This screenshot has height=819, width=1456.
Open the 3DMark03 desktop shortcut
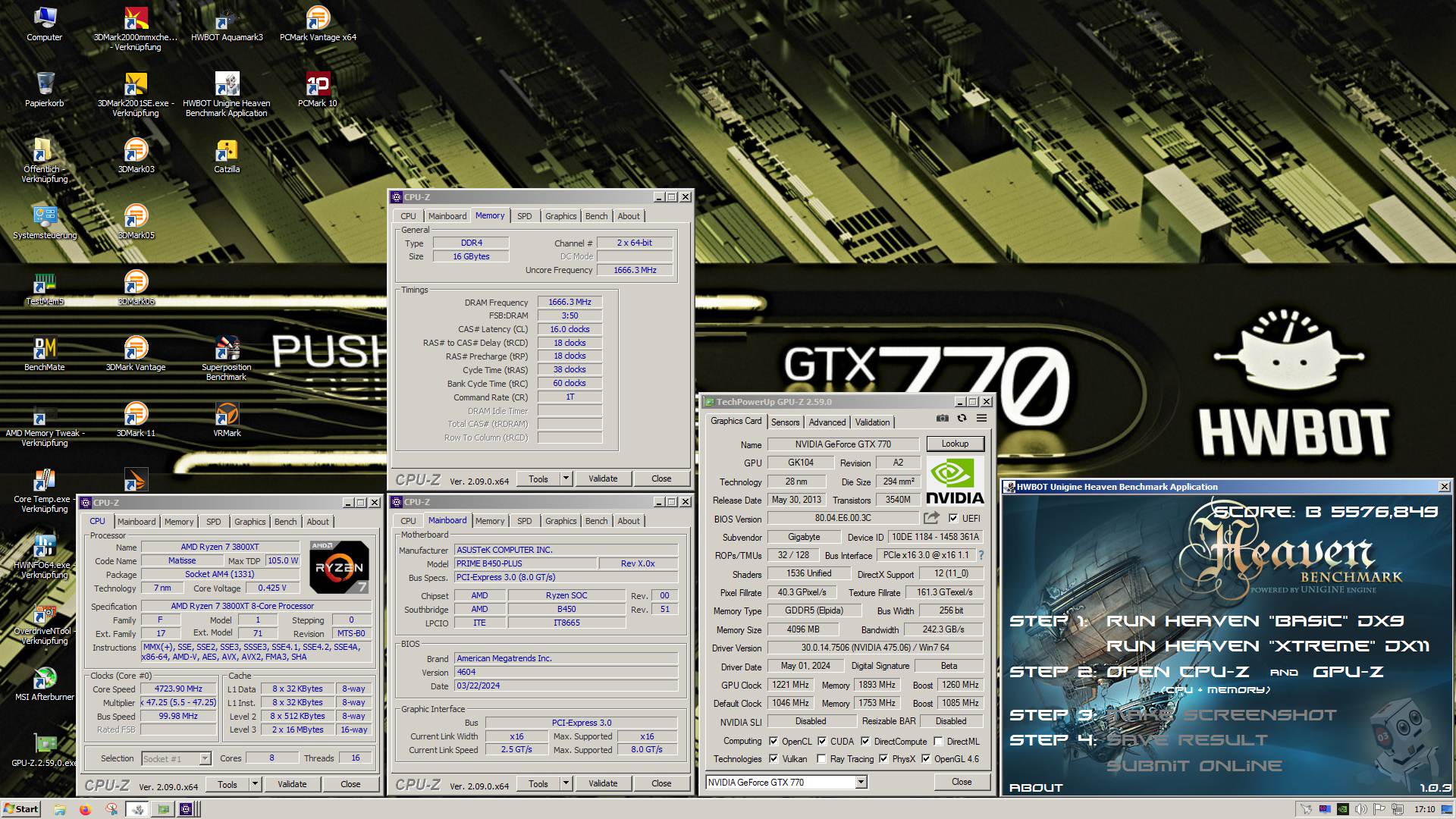tap(136, 156)
